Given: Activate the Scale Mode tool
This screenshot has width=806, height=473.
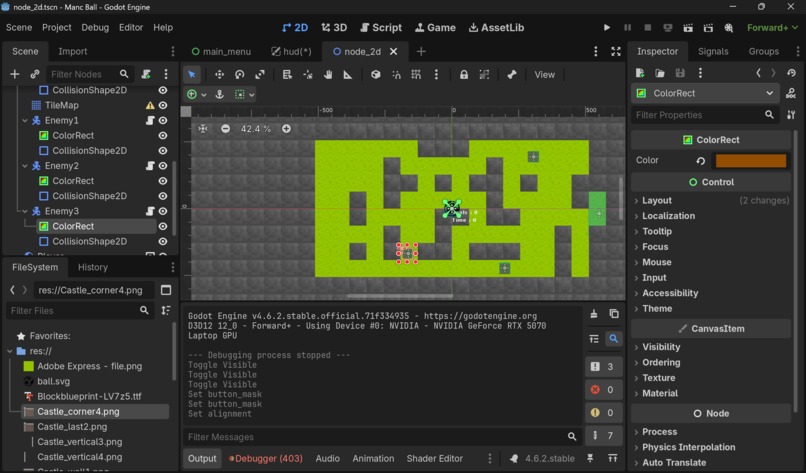Looking at the screenshot, I should tap(260, 75).
